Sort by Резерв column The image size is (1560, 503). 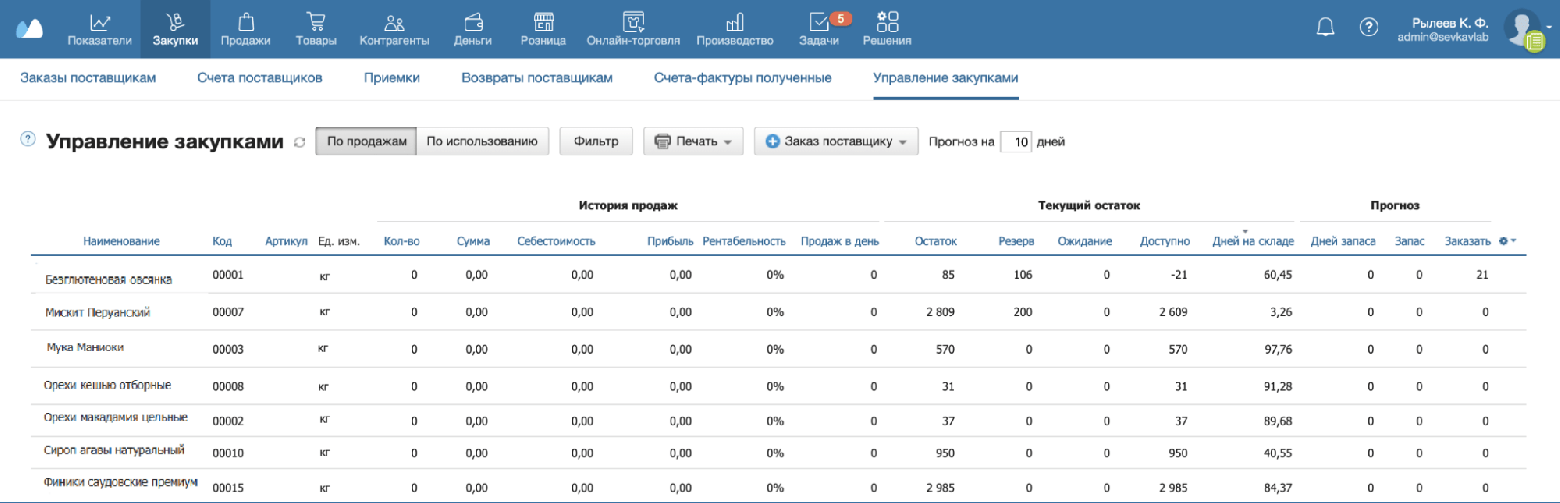click(1016, 242)
